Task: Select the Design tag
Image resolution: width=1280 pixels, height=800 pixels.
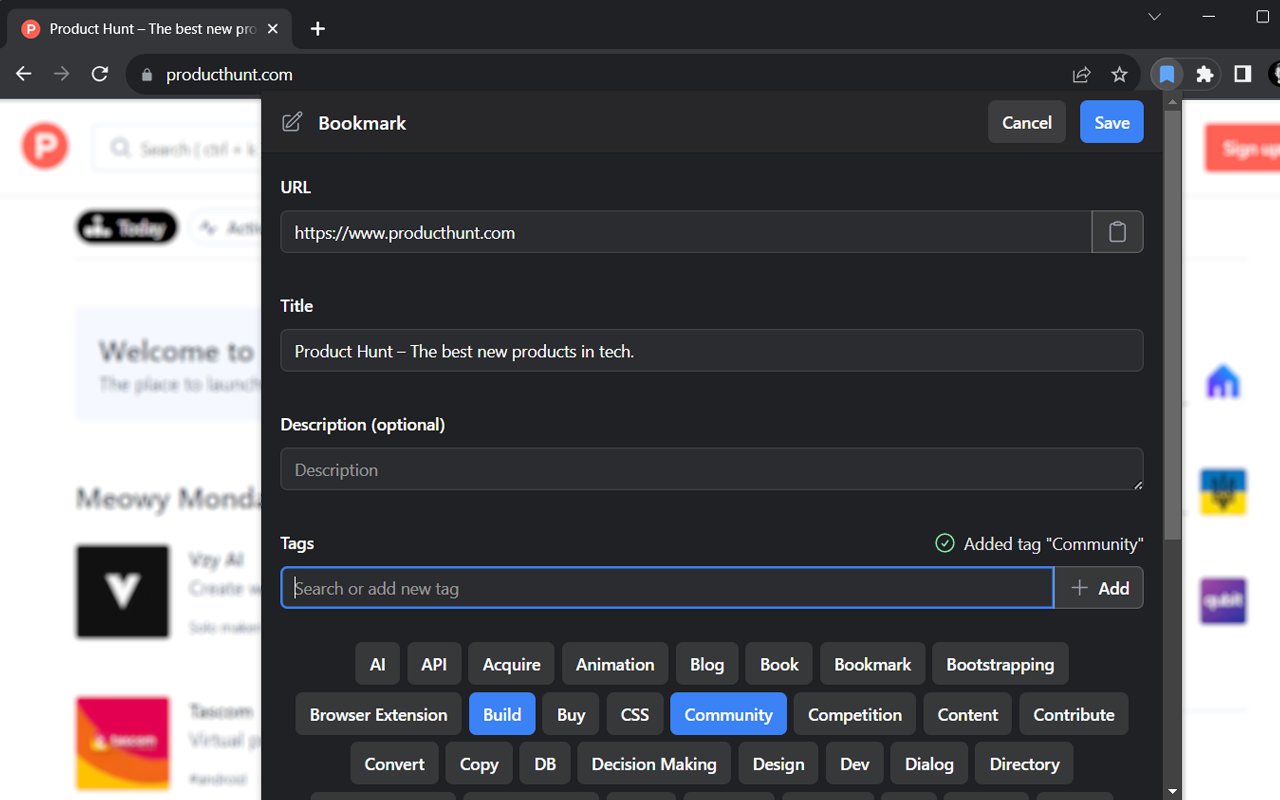Action: (x=778, y=763)
